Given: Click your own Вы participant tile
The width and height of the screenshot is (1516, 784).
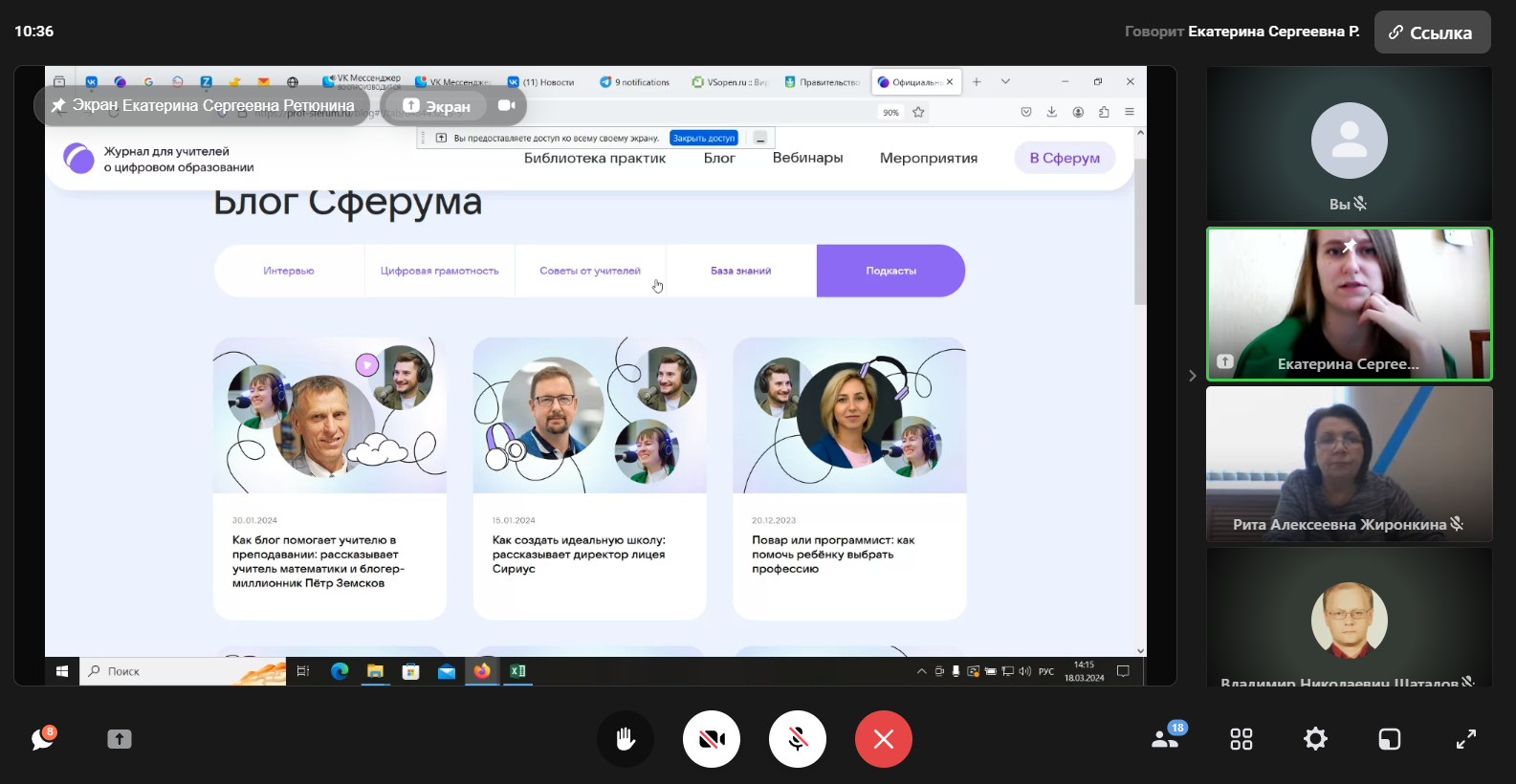Looking at the screenshot, I should (1349, 143).
